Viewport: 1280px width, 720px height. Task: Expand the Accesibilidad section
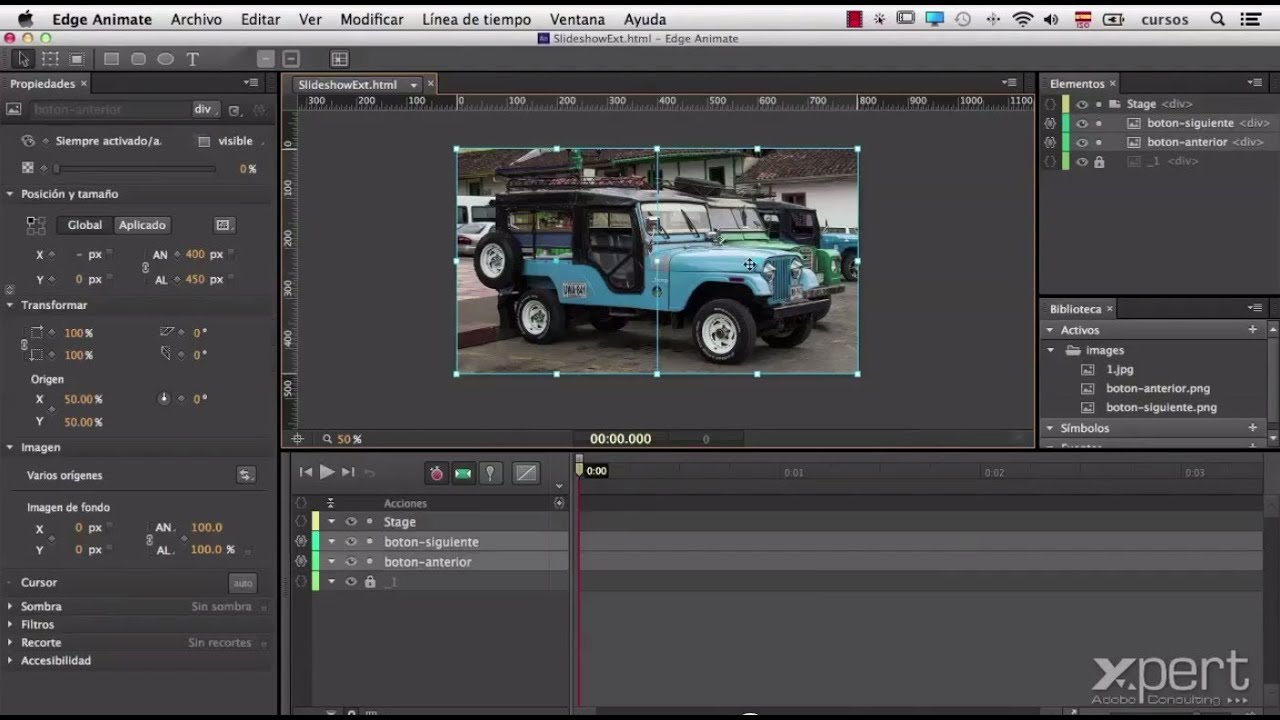pos(10,660)
